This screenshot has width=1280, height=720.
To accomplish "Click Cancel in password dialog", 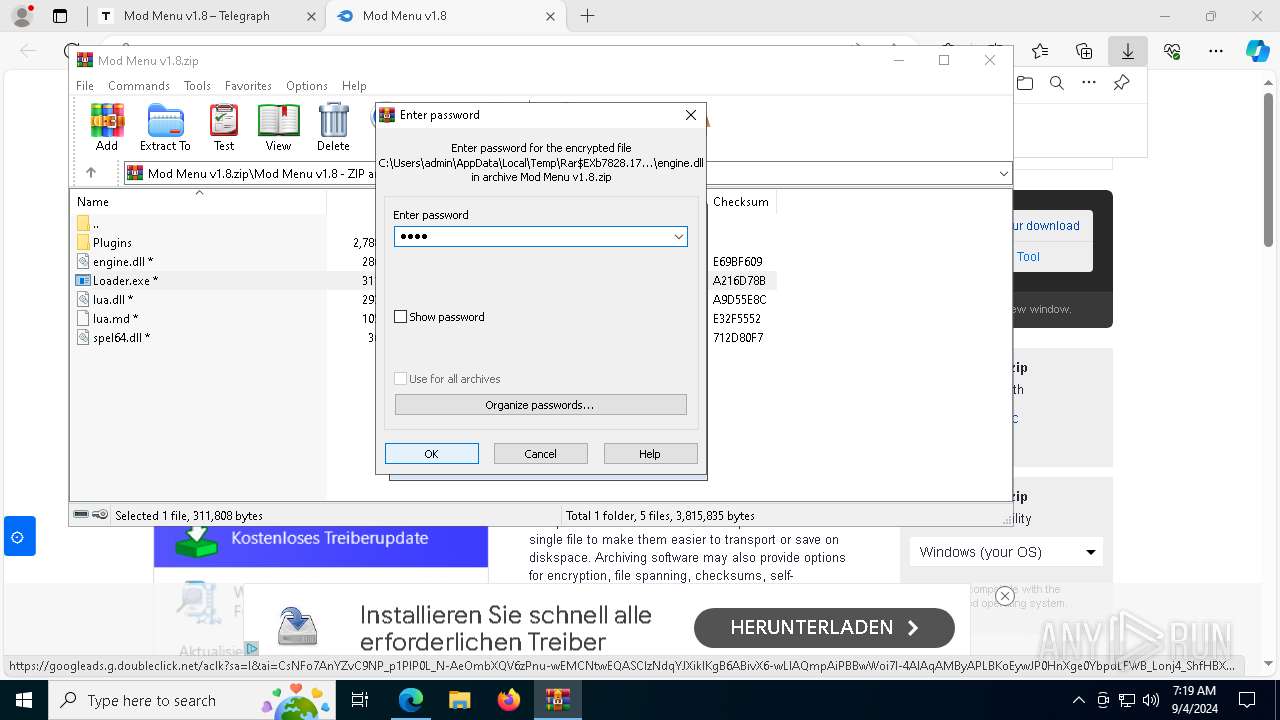I will (541, 454).
